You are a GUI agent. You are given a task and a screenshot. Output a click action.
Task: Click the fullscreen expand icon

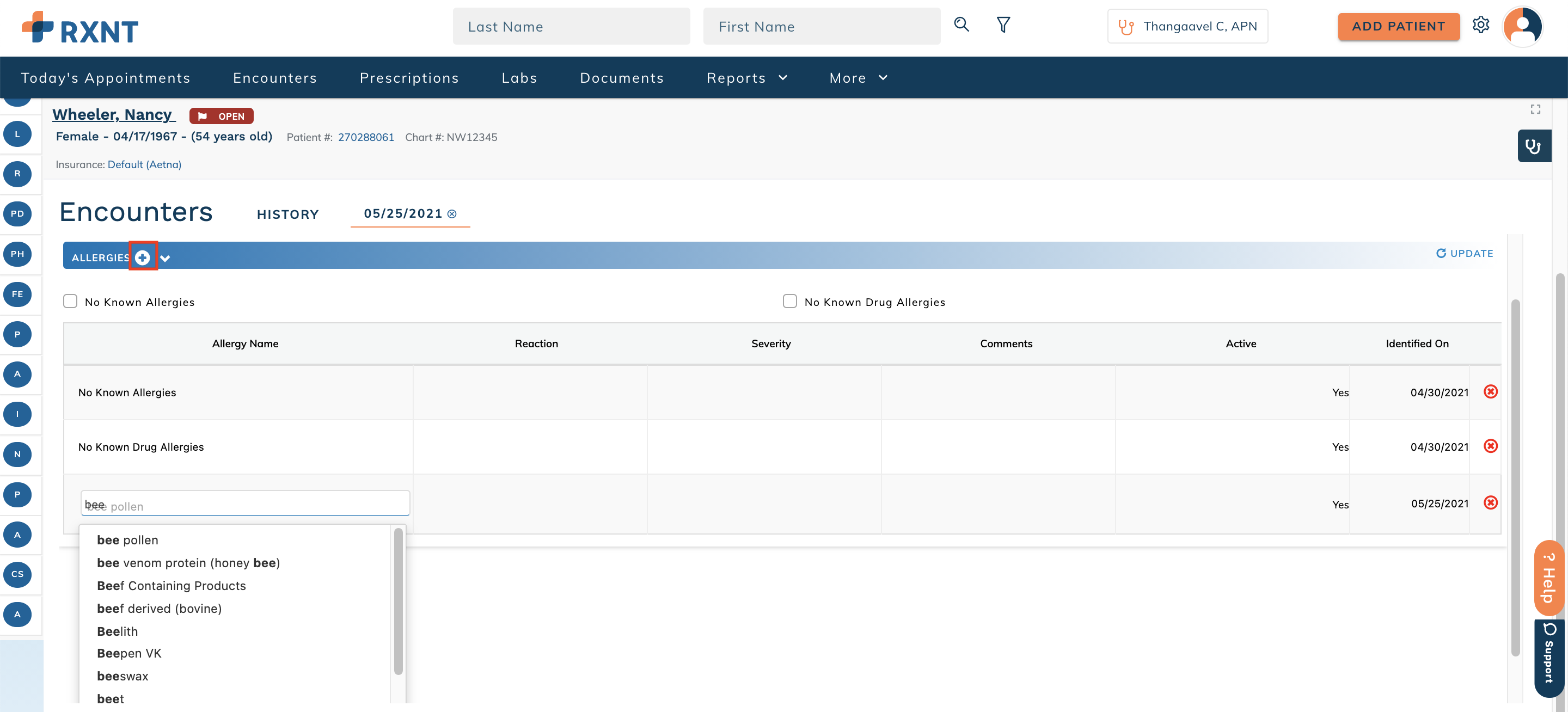click(1535, 109)
